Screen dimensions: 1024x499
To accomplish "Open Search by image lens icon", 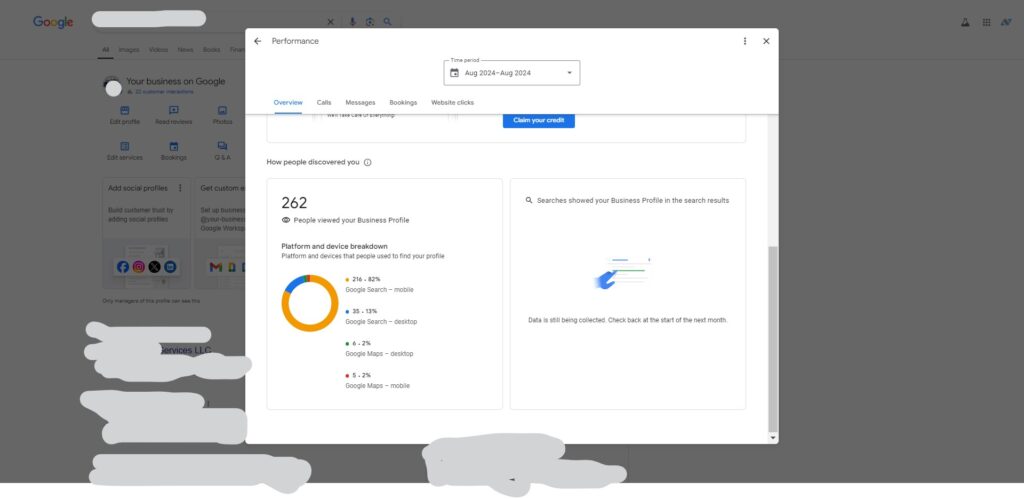I will tap(370, 22).
